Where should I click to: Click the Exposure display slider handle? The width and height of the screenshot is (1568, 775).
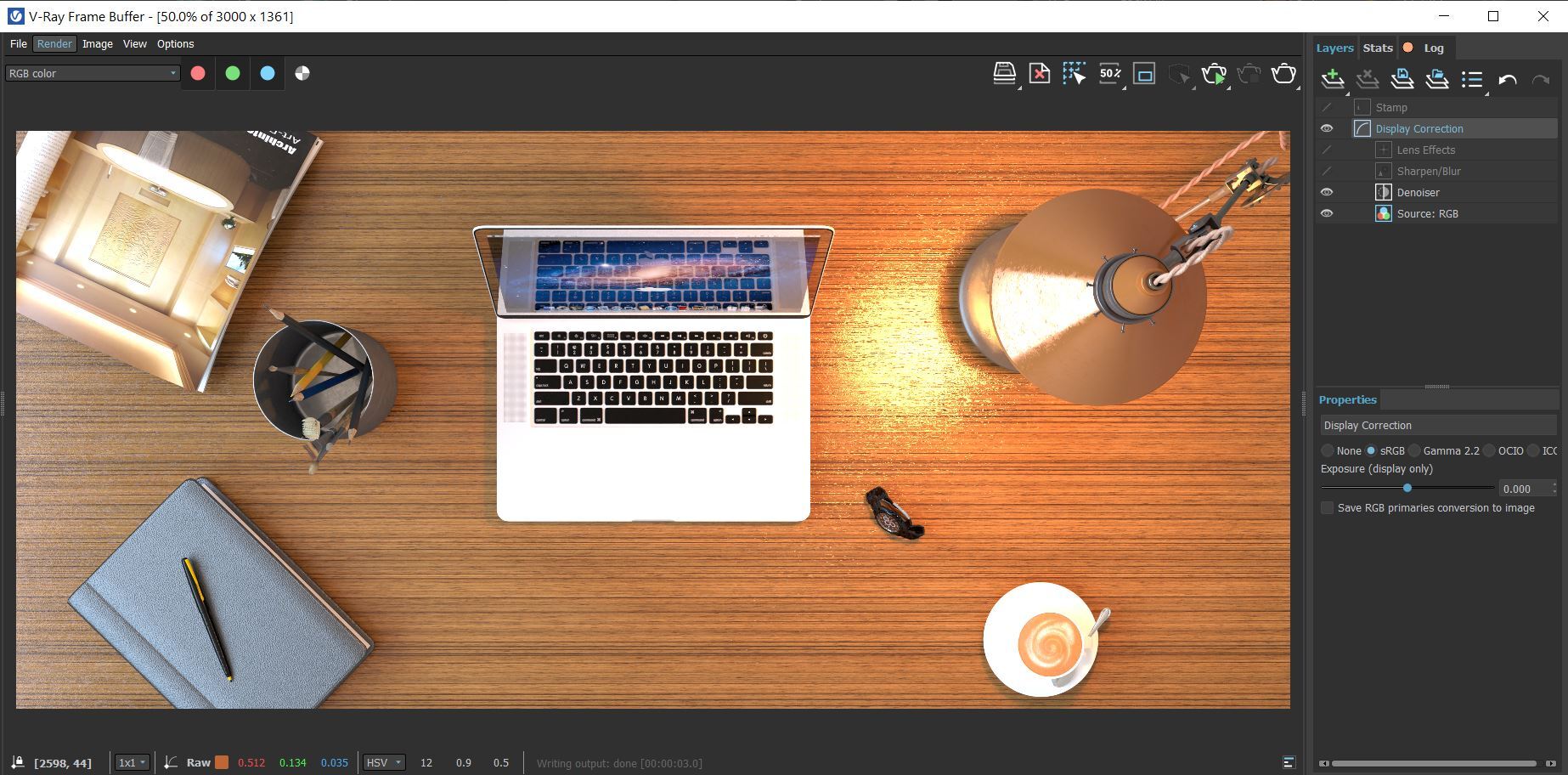tap(1407, 488)
